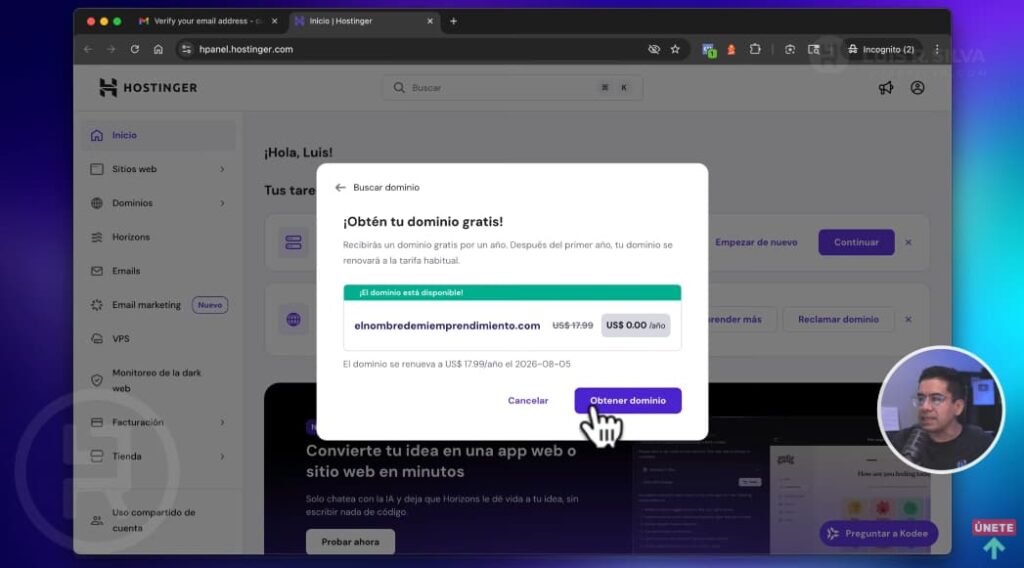Open the browser extensions puzzle icon

(x=755, y=49)
